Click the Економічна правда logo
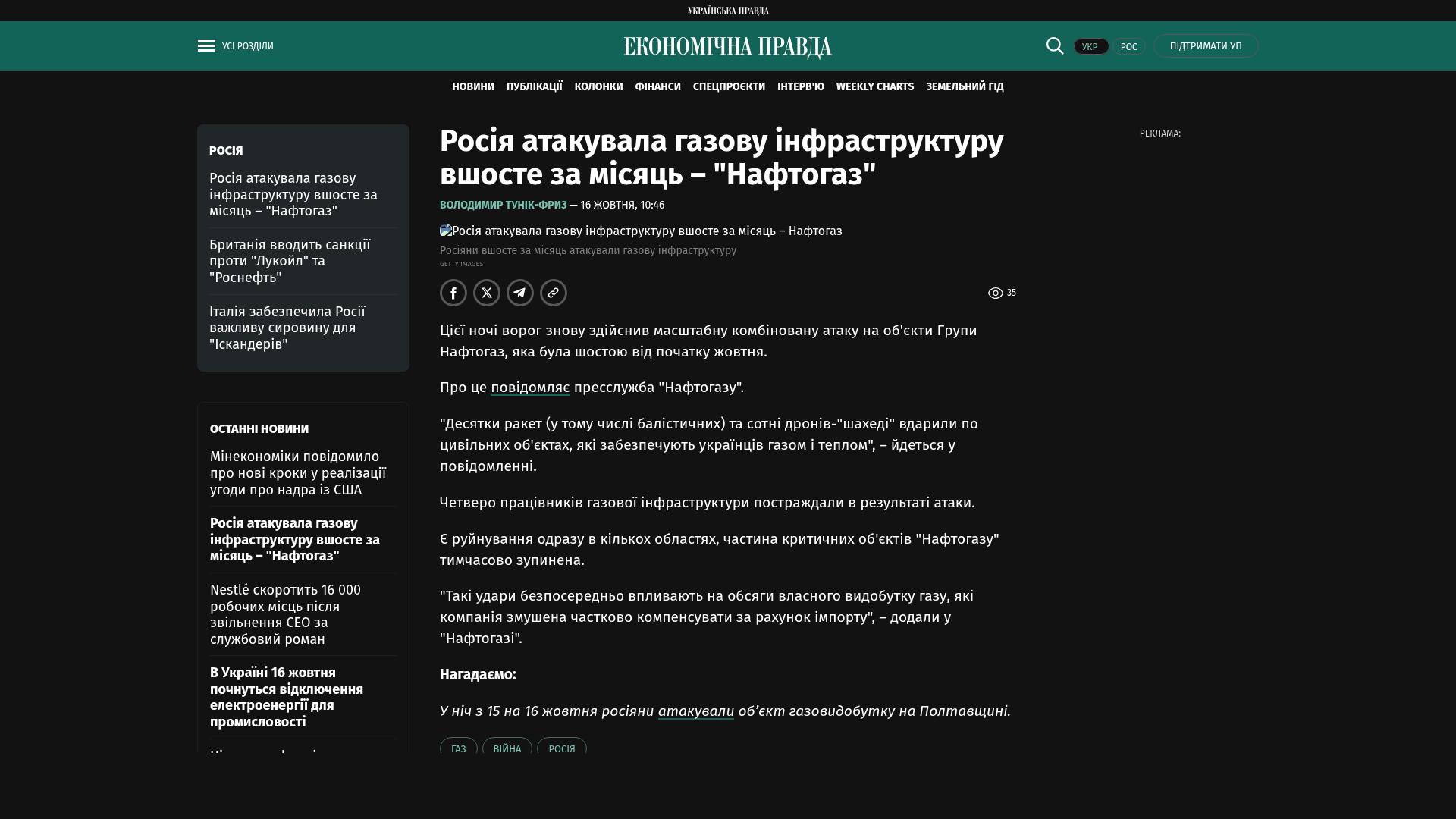1456x819 pixels. click(x=727, y=47)
